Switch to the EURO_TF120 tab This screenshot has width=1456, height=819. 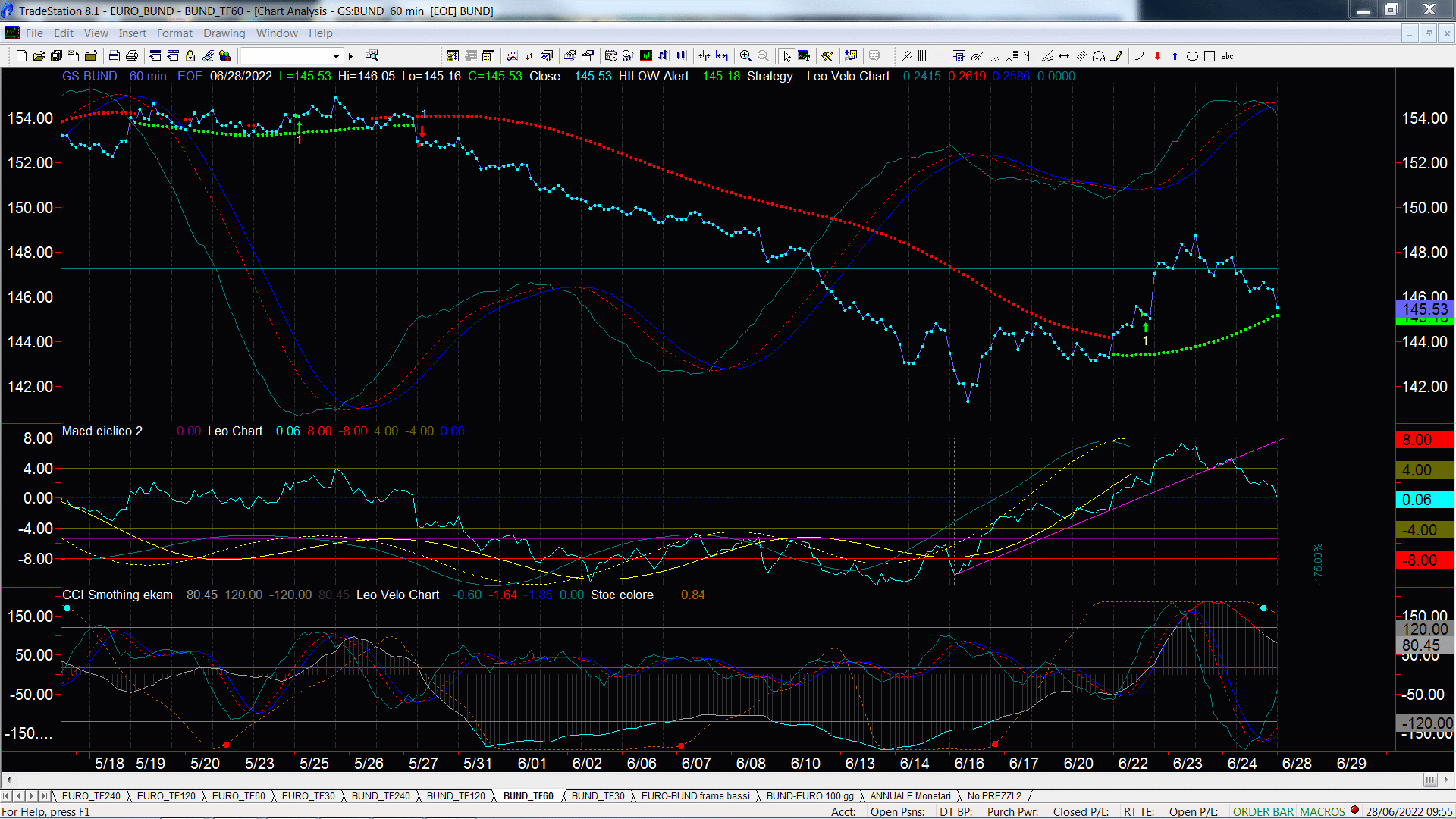point(166,796)
